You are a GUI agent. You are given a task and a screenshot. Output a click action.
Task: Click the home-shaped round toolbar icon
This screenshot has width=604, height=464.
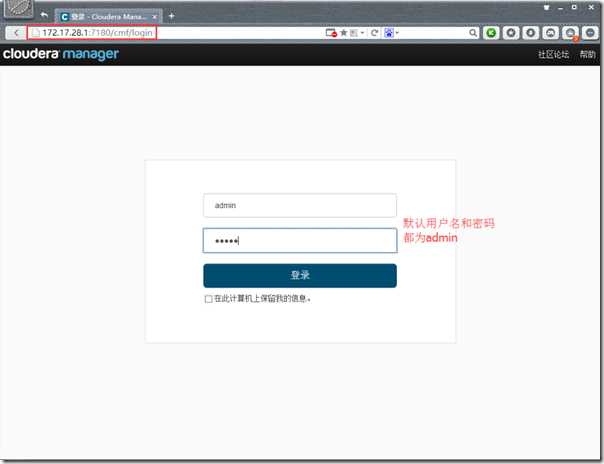coord(550,33)
